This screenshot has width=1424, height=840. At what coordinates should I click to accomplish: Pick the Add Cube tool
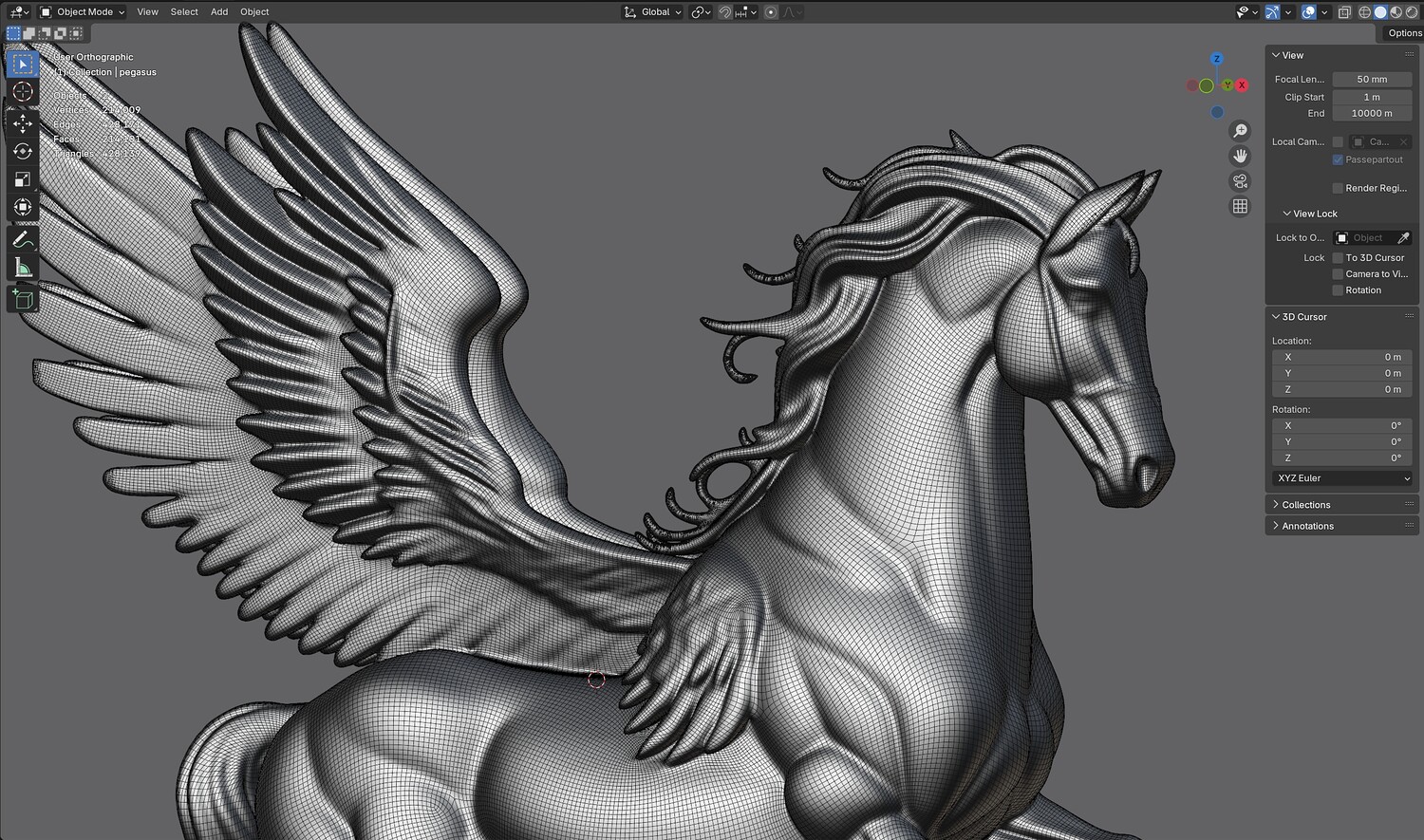(23, 300)
